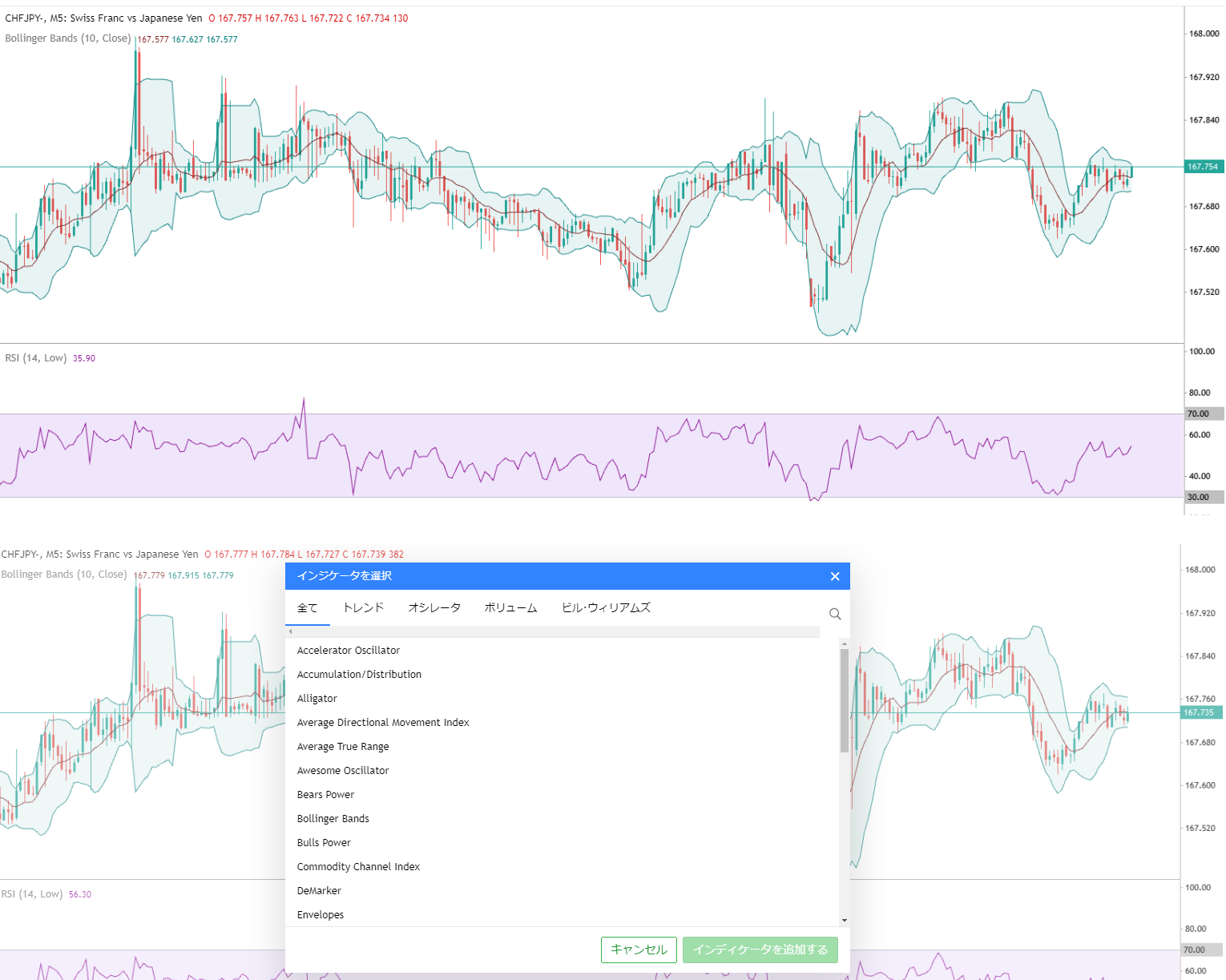Click the top chart's RSI value 35.90
The image size is (1226, 980).
(84, 358)
